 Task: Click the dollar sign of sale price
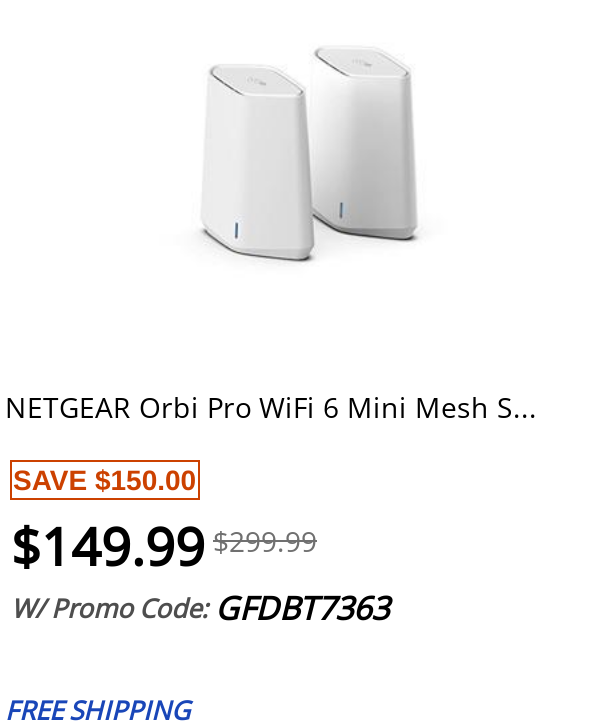[x=26, y=546]
